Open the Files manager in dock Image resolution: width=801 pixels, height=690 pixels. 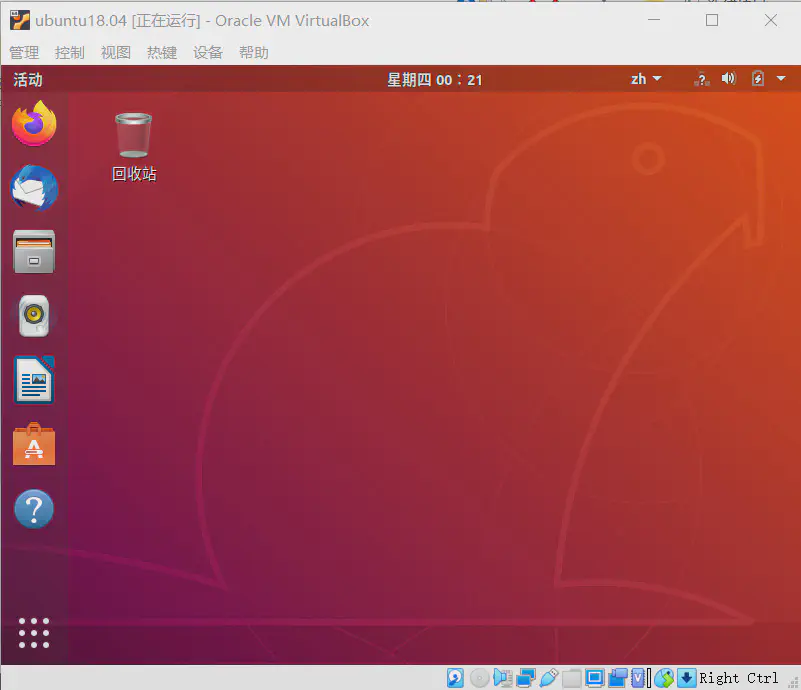pos(34,252)
